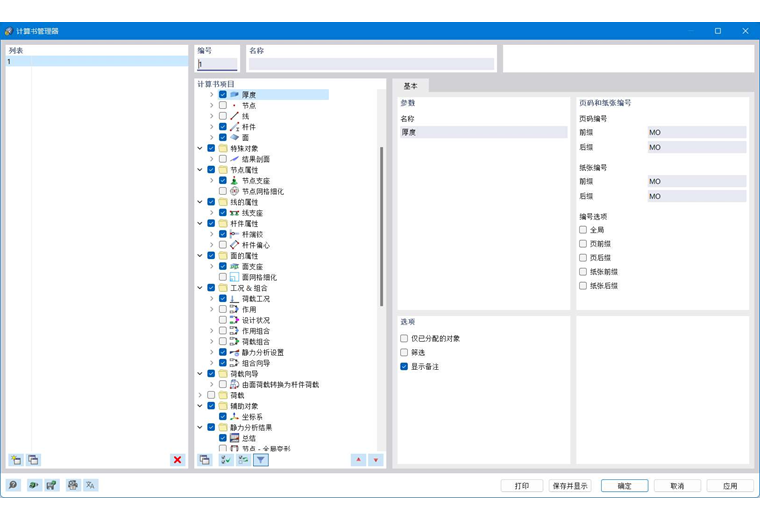Click the new report icon under the list
This screenshot has width=760, height=520.
point(16,460)
